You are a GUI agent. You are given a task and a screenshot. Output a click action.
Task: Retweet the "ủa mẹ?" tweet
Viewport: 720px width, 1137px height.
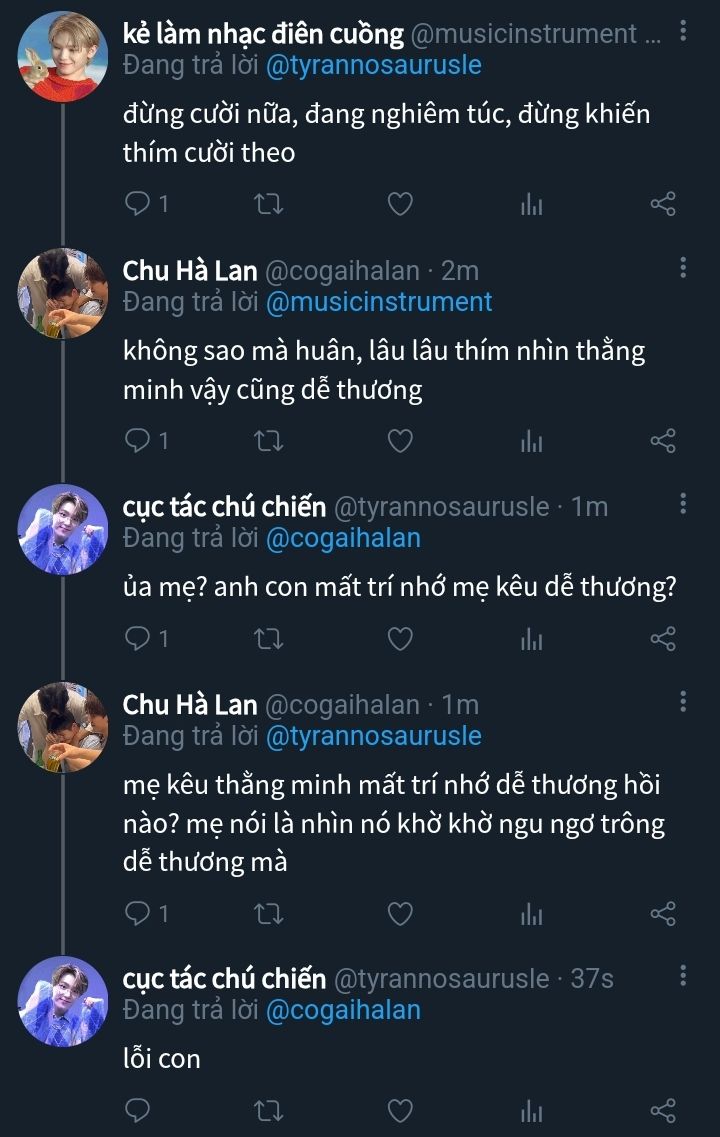pos(269,638)
